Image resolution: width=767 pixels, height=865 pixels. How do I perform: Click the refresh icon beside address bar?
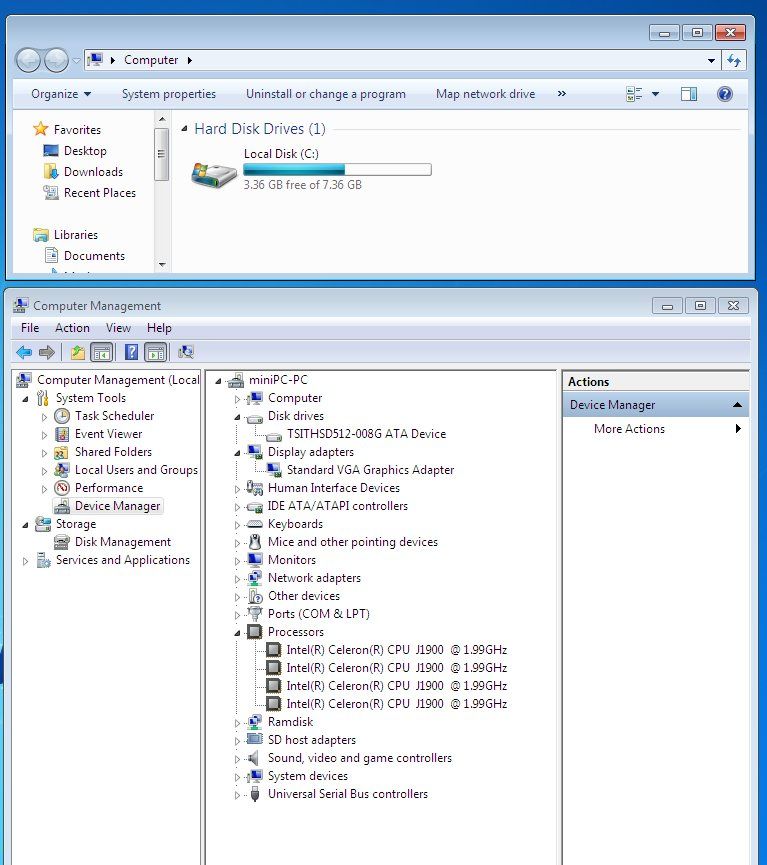734,60
